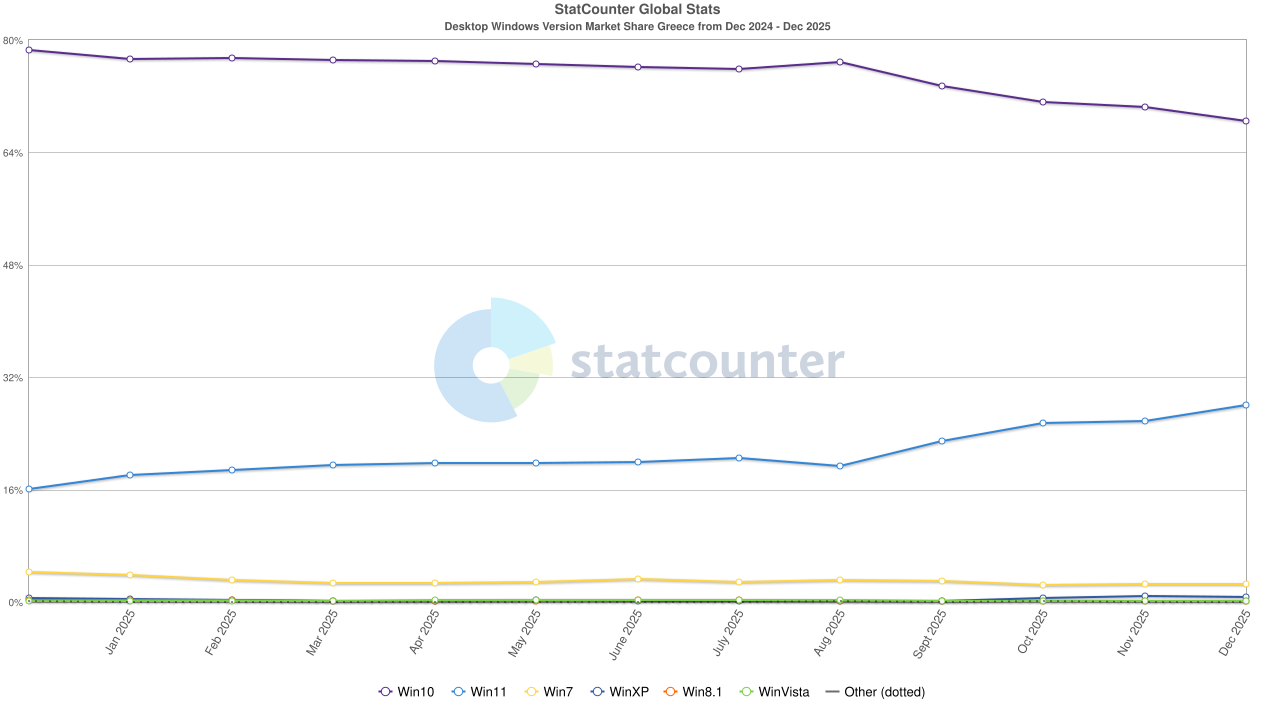The image size is (1280, 720).
Task: Click the green WinVista legend marker
Action: pos(746,691)
